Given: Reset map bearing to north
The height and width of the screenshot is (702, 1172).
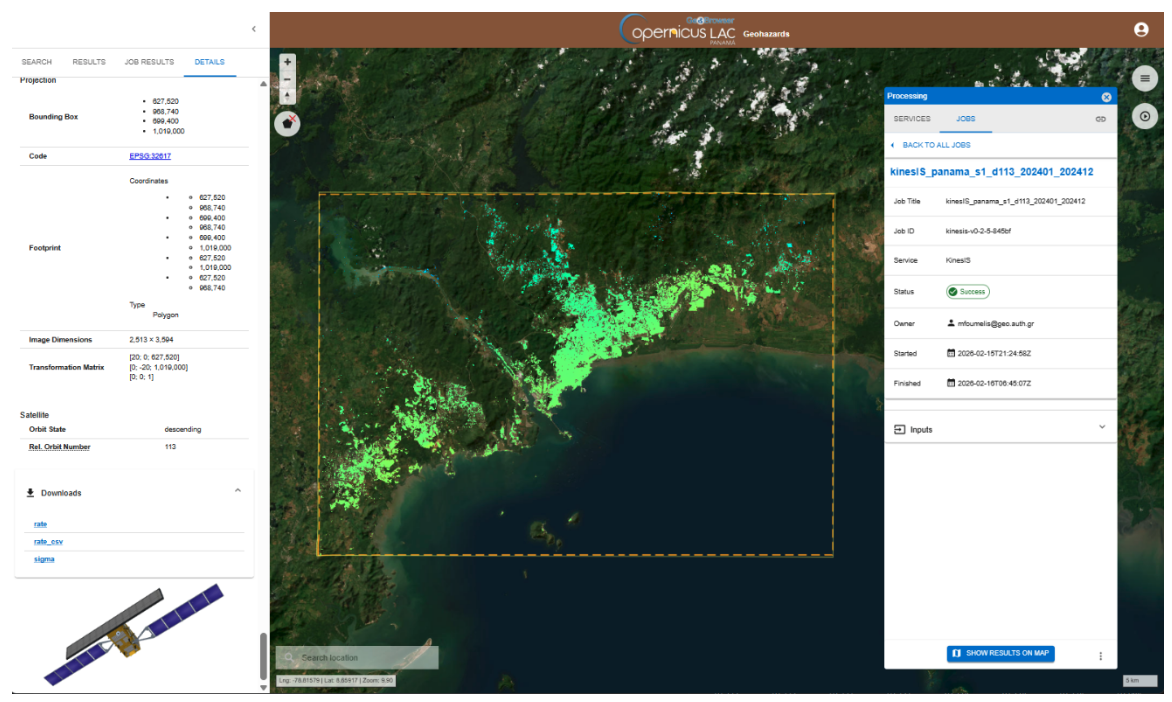Looking at the screenshot, I should coord(288,96).
